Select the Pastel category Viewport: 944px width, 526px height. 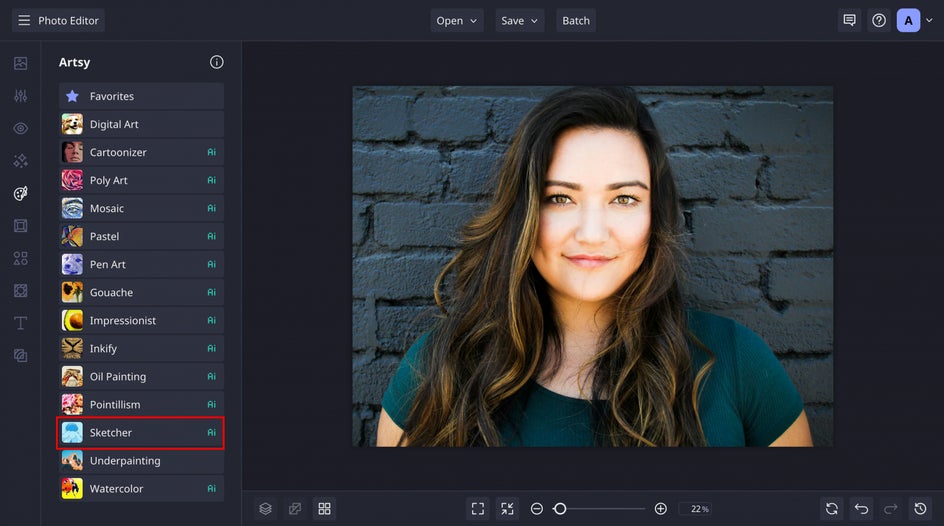pyautogui.click(x=141, y=237)
